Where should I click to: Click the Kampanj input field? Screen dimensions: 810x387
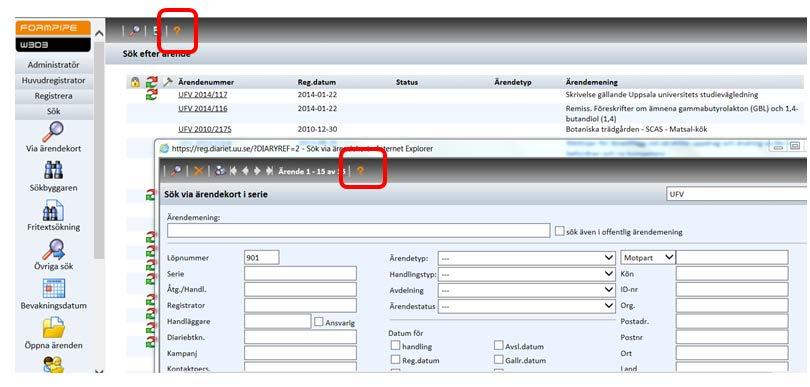click(x=300, y=353)
